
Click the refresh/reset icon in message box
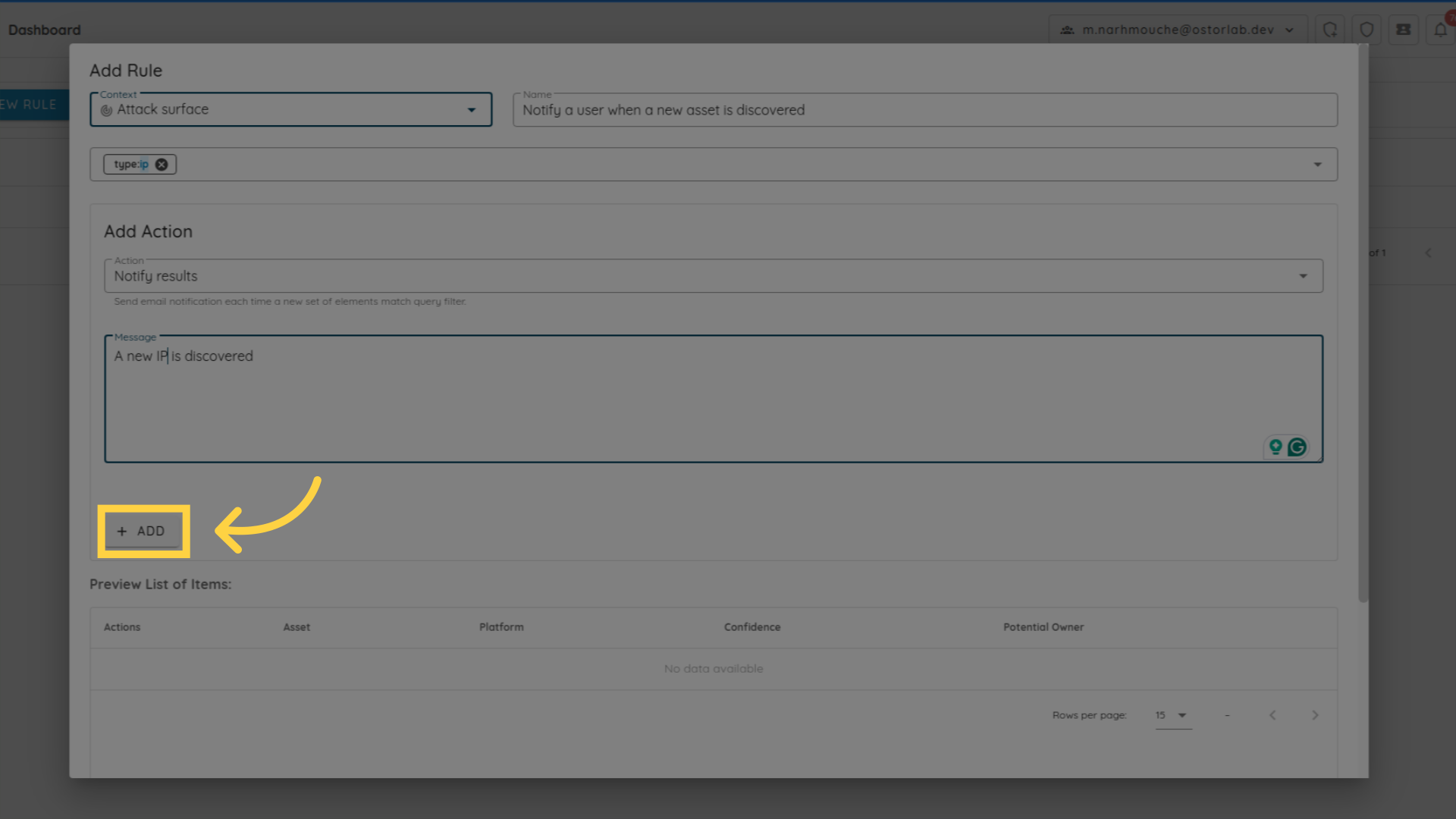click(x=1297, y=447)
